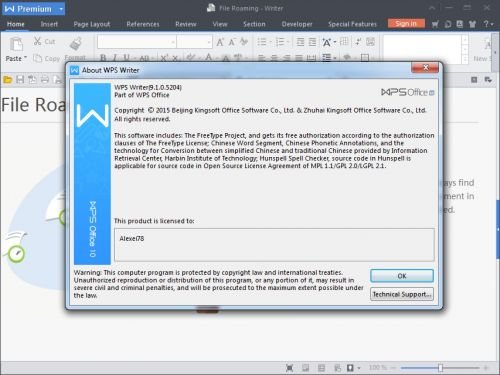
Task: Click the Paste clipboard icon
Action: 16,44
